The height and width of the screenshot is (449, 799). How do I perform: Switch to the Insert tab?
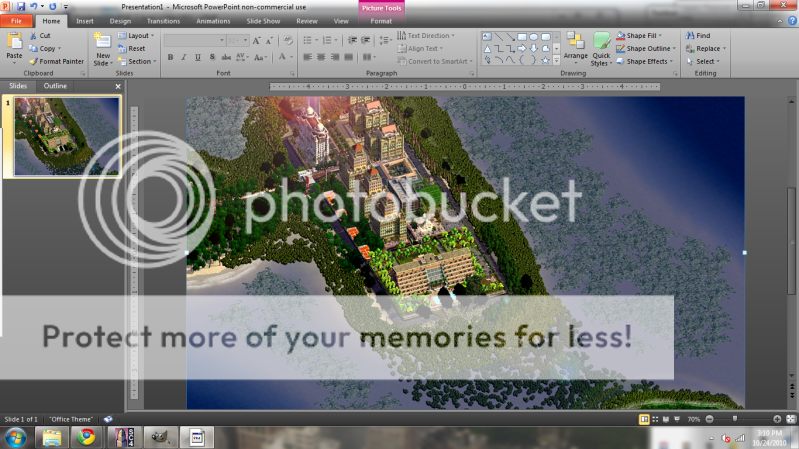pyautogui.click(x=85, y=21)
